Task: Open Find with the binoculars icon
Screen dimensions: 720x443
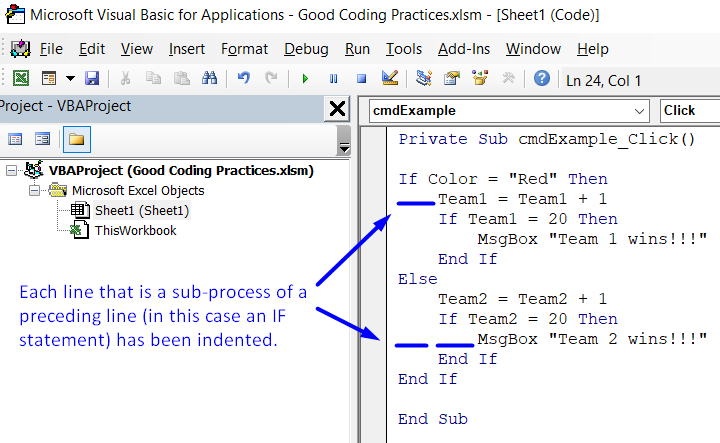Action: pos(209,79)
